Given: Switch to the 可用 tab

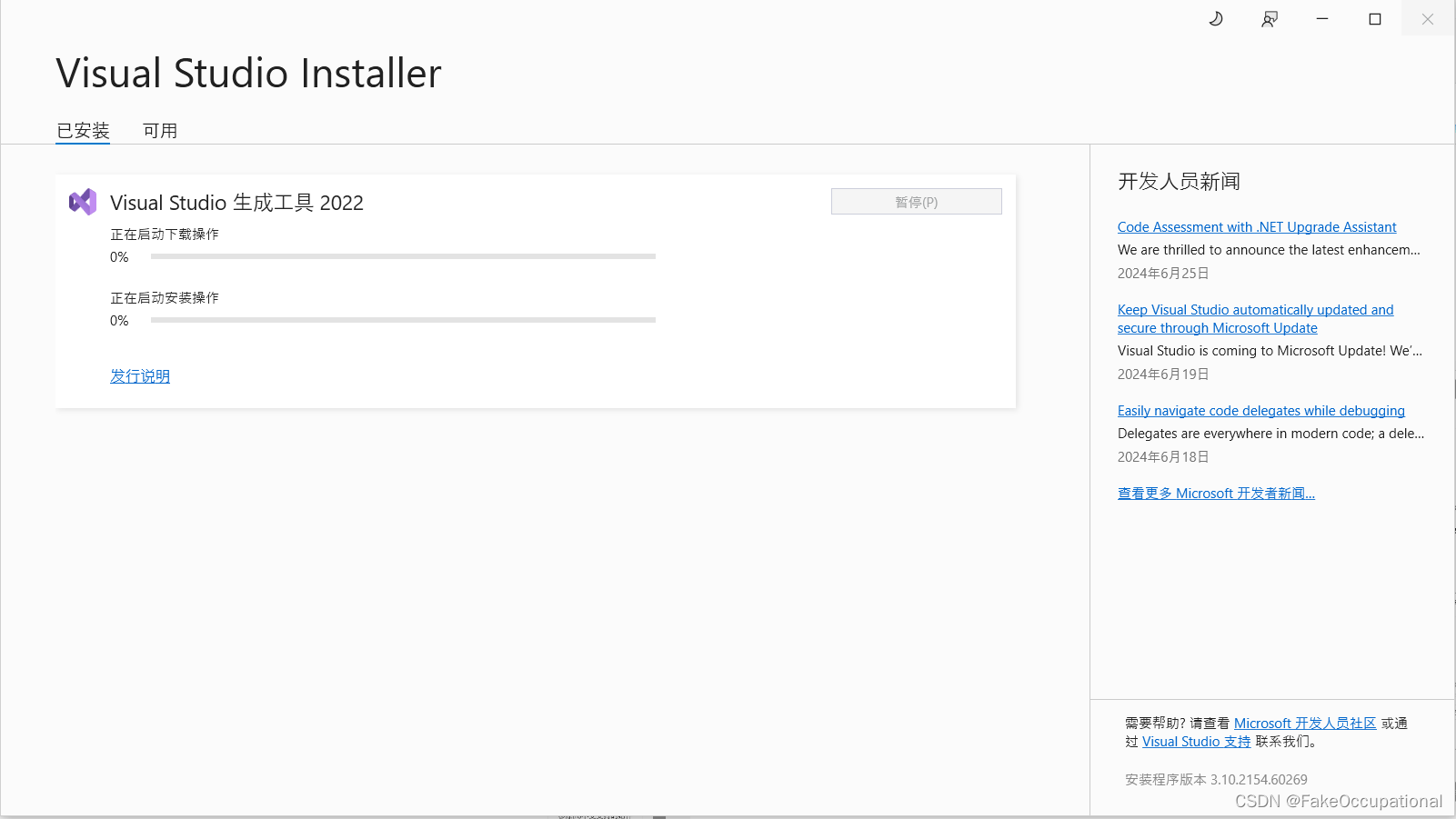Looking at the screenshot, I should pyautogui.click(x=160, y=131).
